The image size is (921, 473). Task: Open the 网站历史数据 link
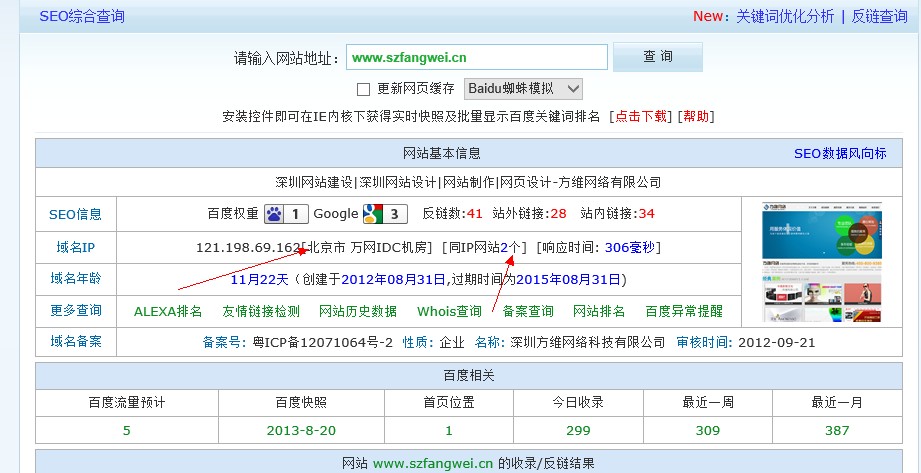(x=357, y=311)
